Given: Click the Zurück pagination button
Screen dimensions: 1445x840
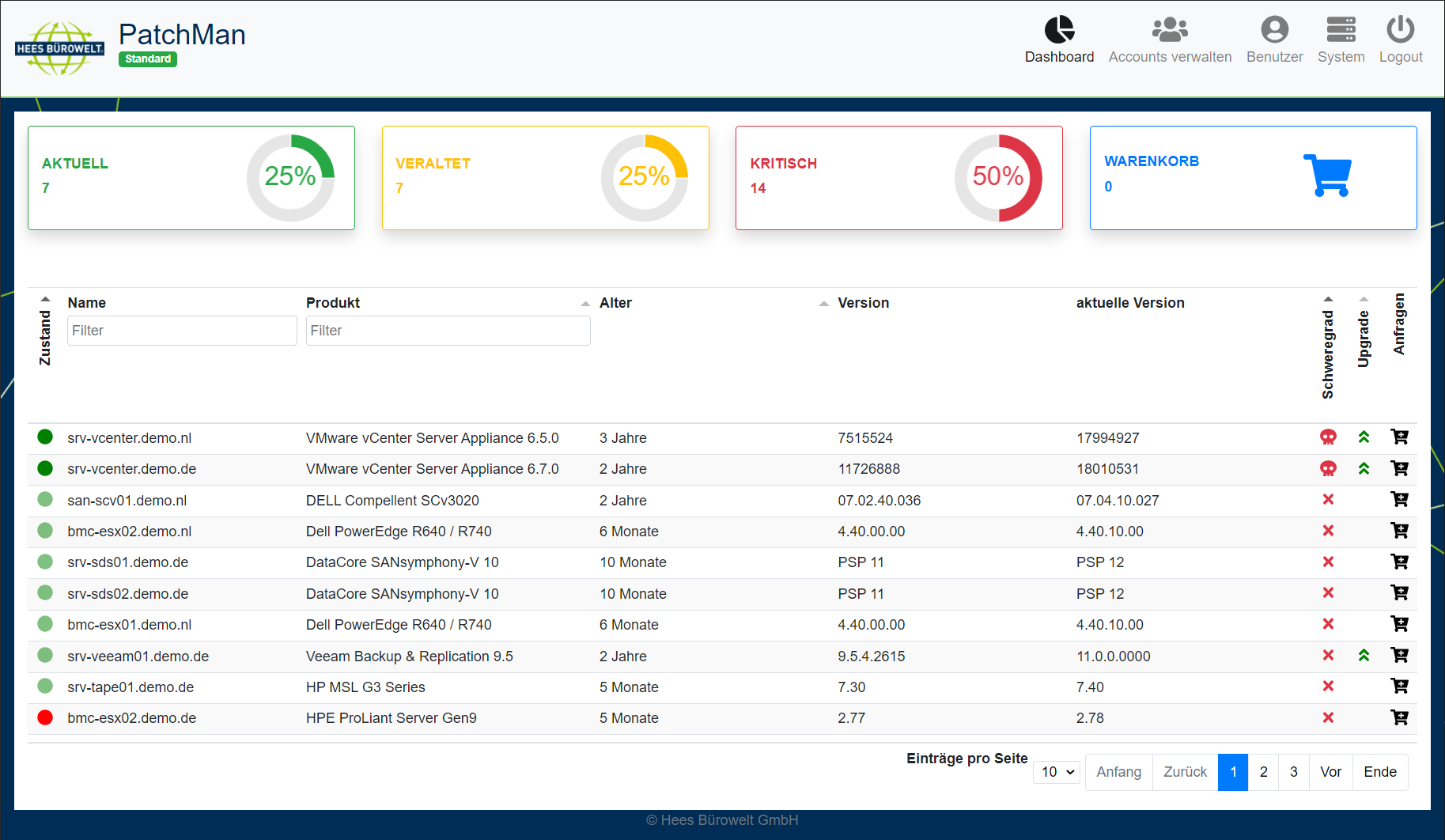Looking at the screenshot, I should 1185,772.
